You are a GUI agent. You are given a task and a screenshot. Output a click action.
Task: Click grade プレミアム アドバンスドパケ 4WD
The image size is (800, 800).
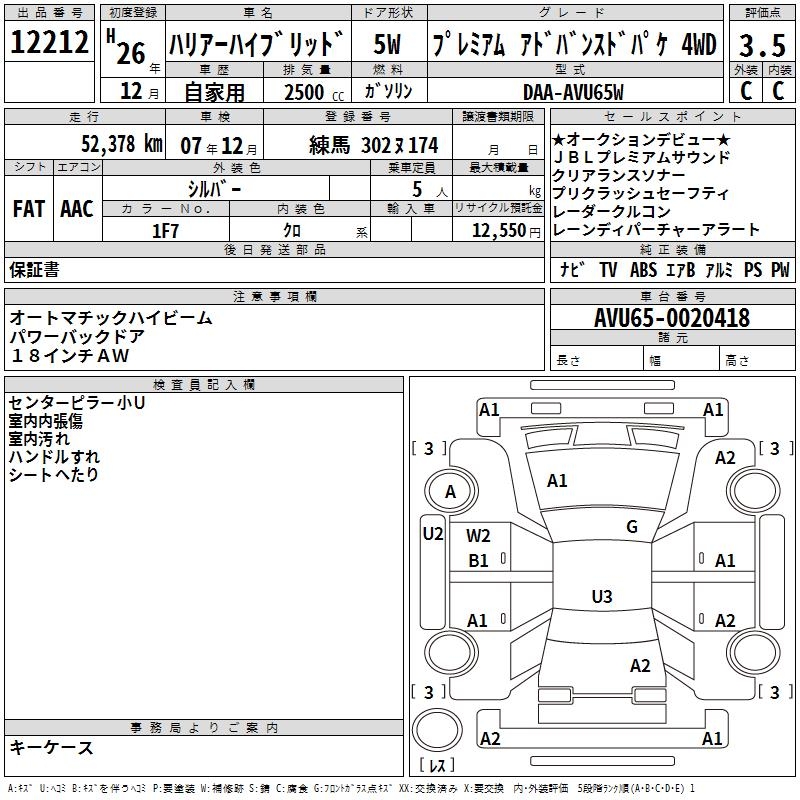pyautogui.click(x=574, y=44)
